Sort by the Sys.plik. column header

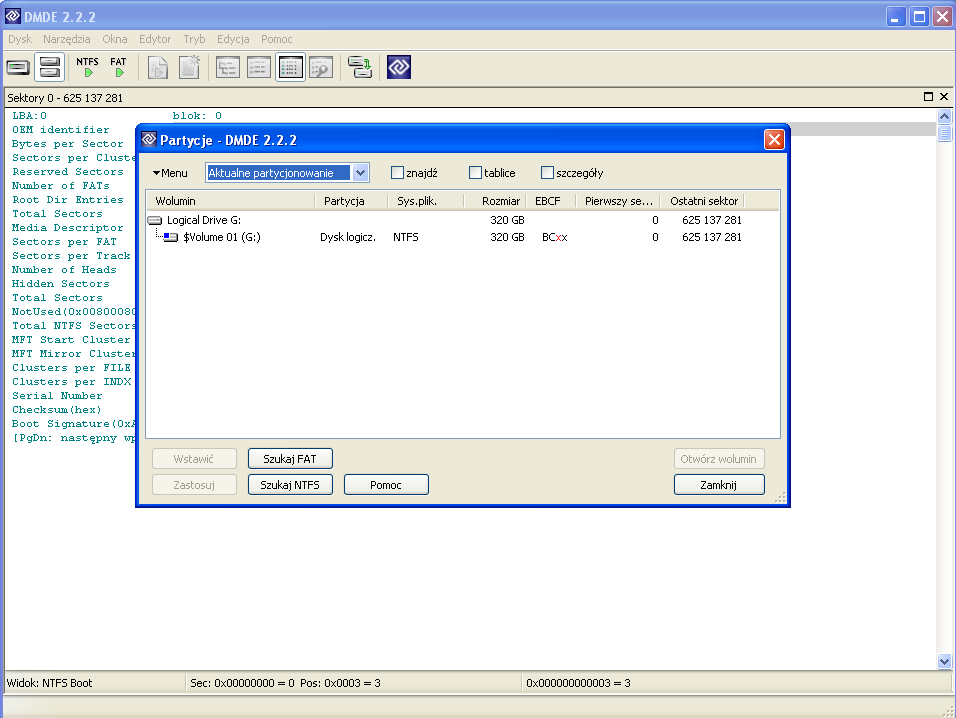point(426,201)
